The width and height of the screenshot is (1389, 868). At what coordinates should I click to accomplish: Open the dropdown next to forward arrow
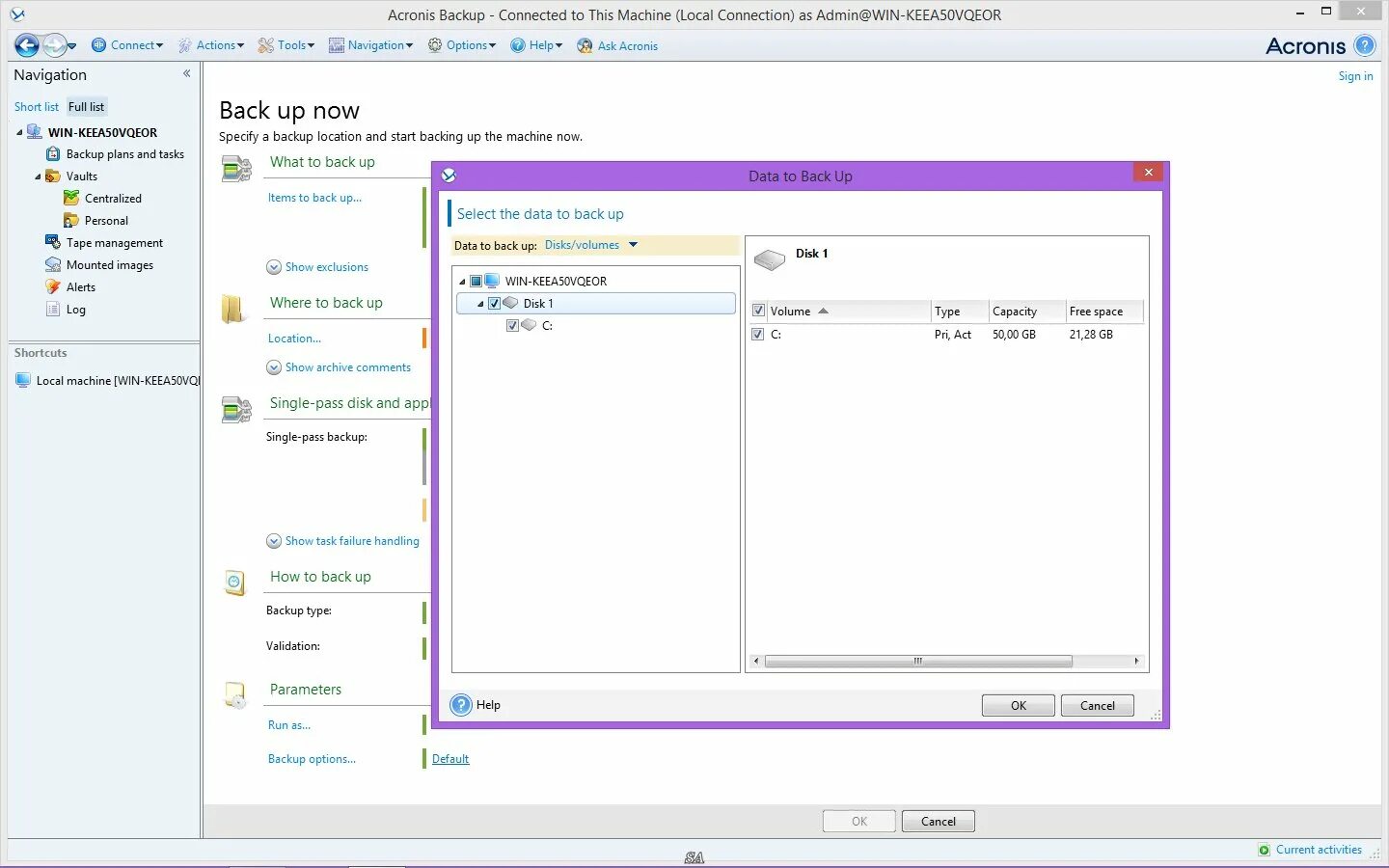click(72, 46)
